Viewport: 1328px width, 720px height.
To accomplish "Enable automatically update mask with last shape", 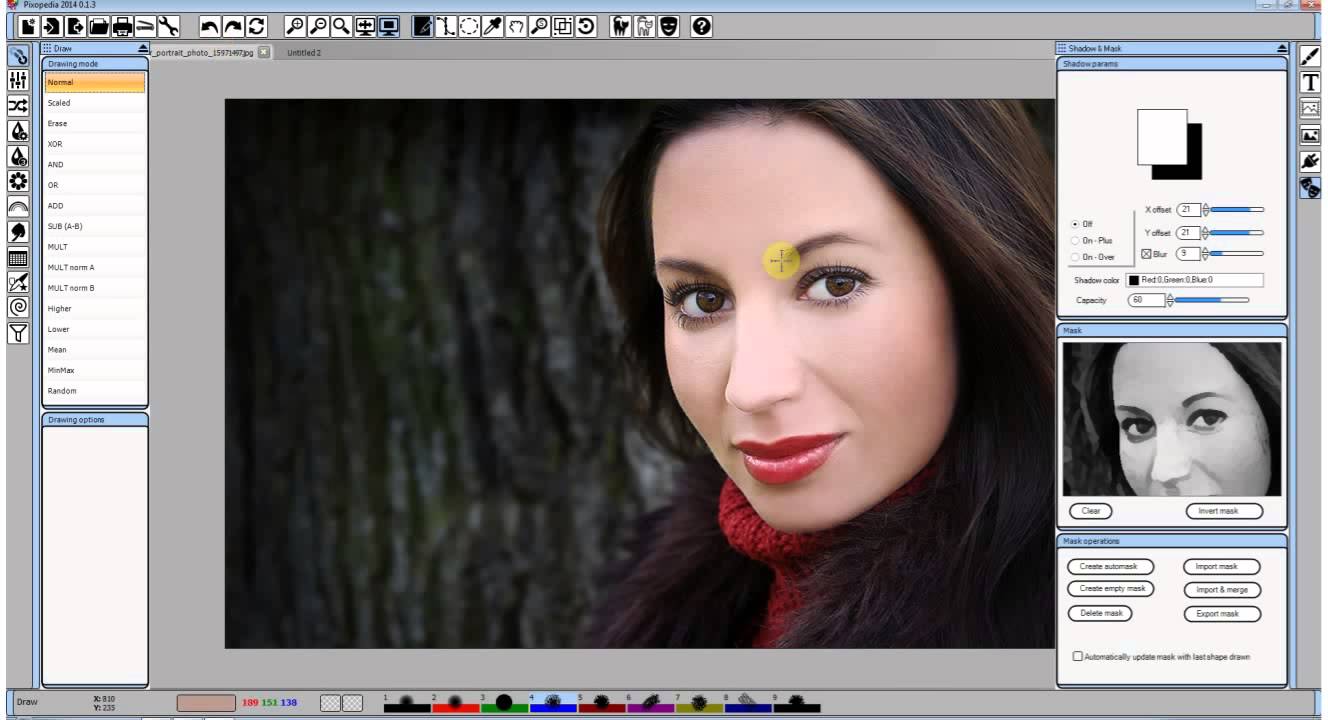I will pyautogui.click(x=1078, y=657).
